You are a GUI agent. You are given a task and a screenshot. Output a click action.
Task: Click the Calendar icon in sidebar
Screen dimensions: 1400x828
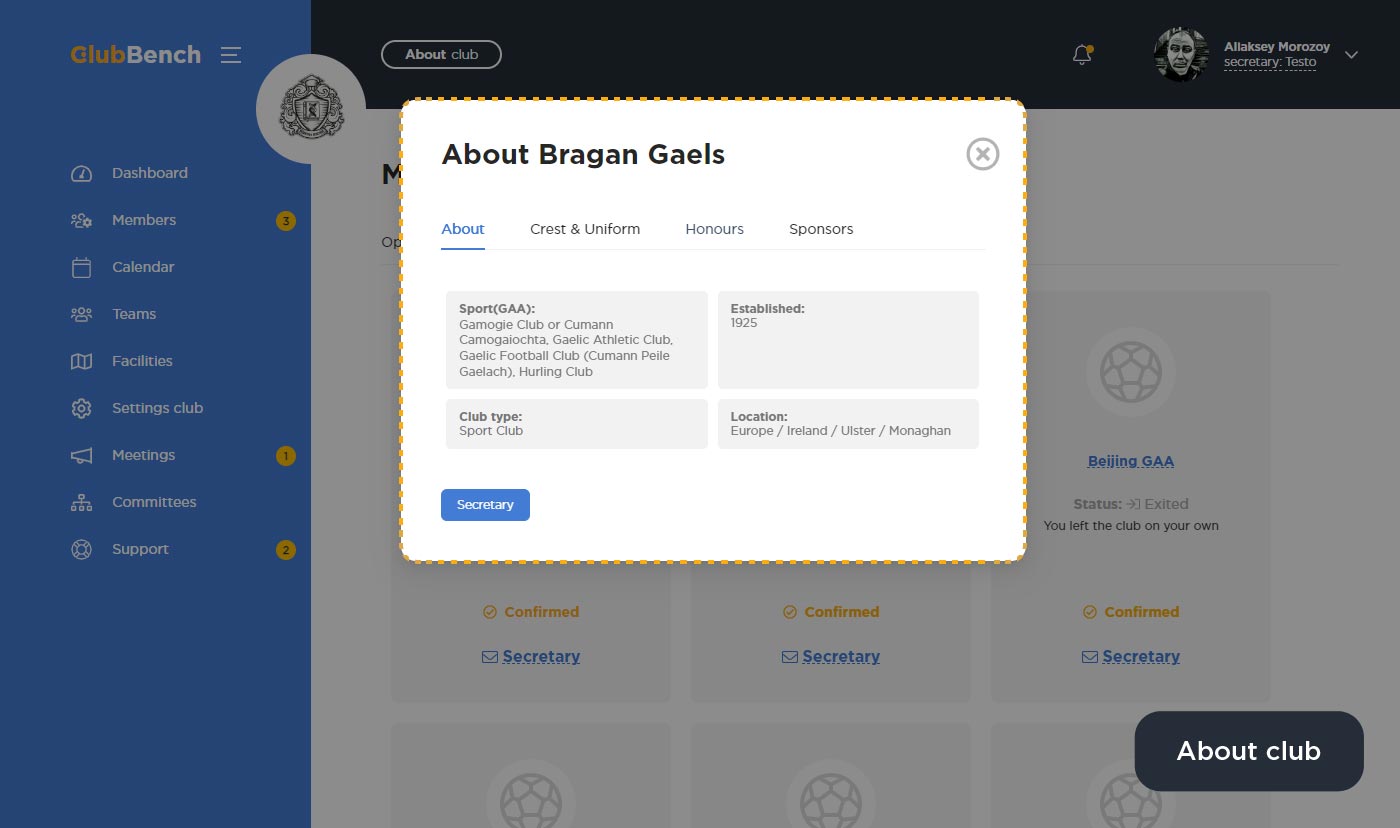point(81,268)
